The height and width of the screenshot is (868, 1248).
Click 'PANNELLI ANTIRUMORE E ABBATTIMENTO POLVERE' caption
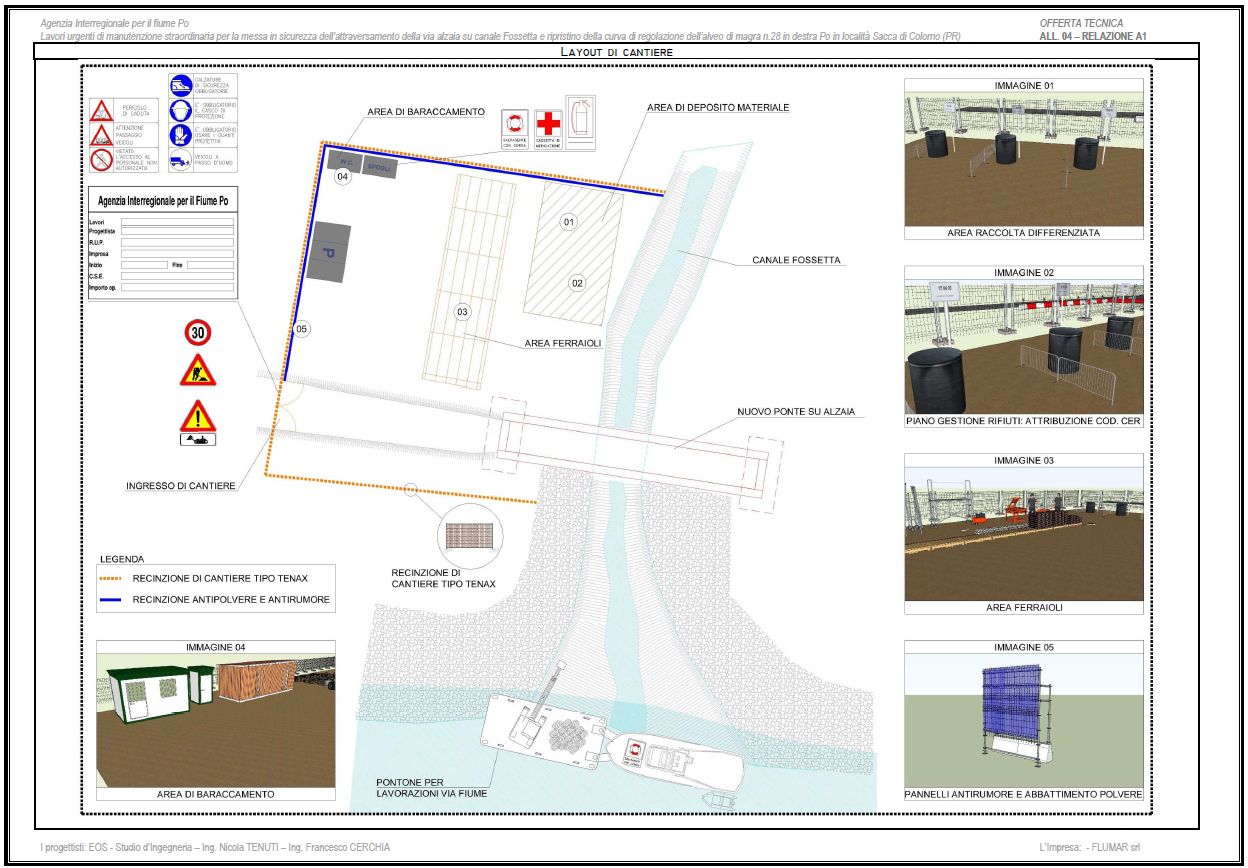pos(1024,794)
